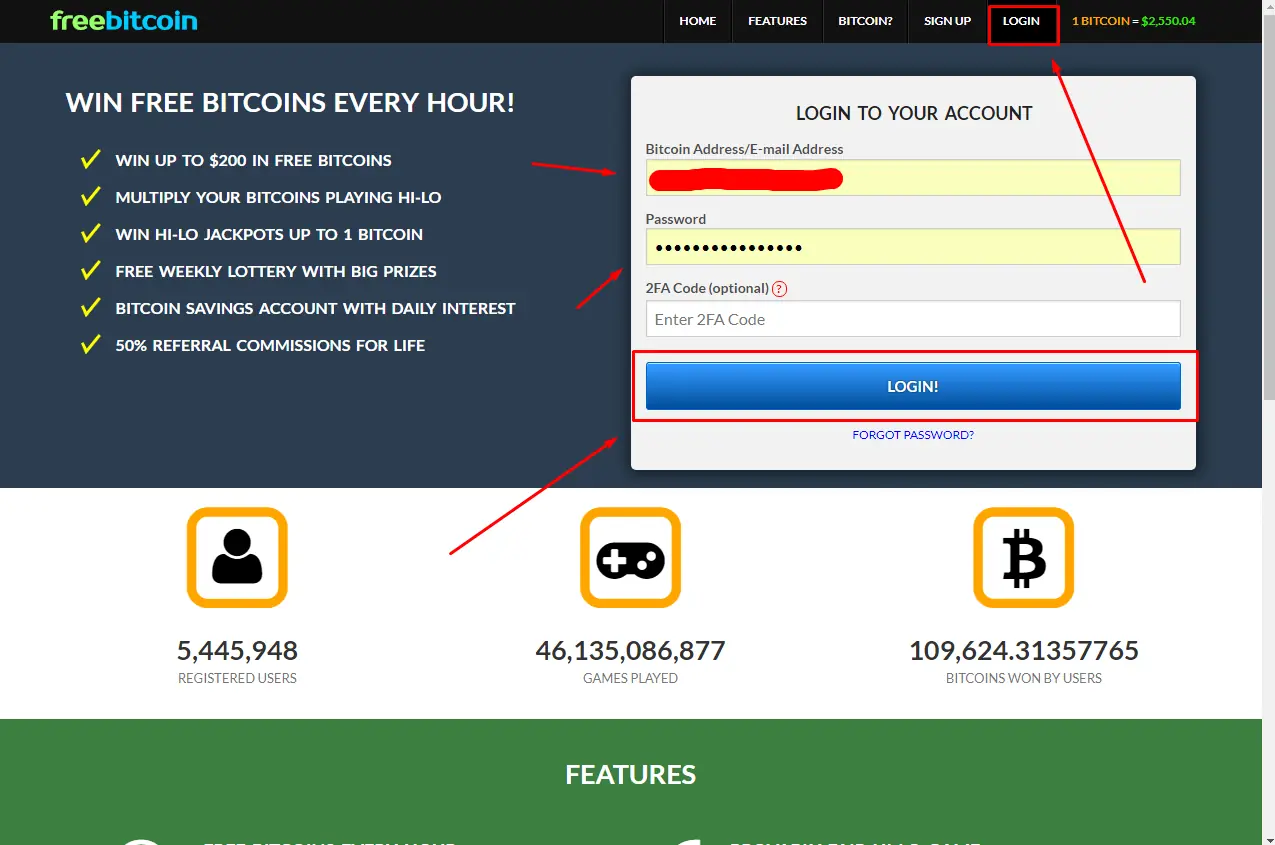The height and width of the screenshot is (845, 1275).
Task: Click the Enter 2FA Code field
Action: 913,319
